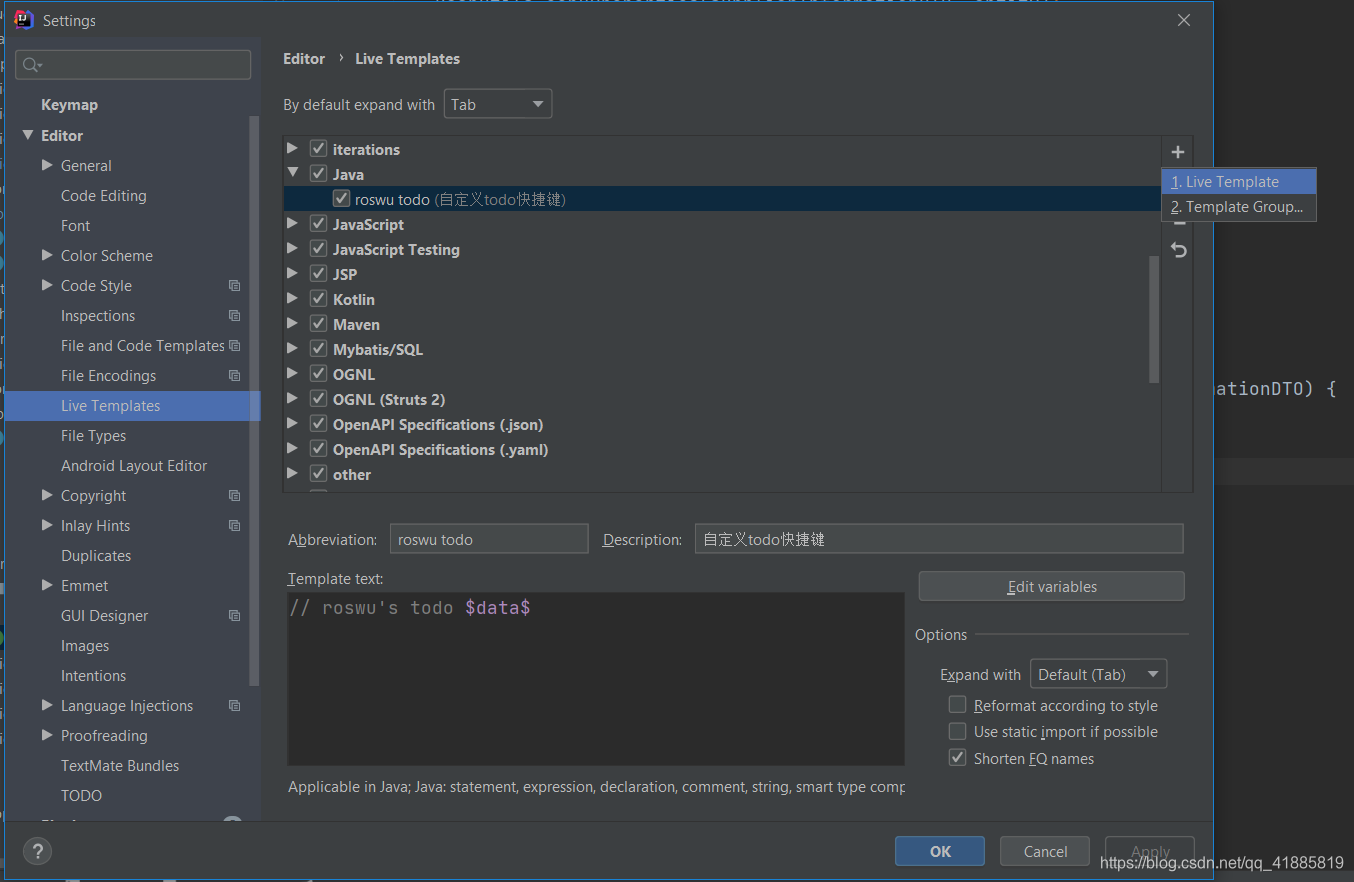Click project-level icon next to File Encodings
The height and width of the screenshot is (882, 1354).
pyautogui.click(x=234, y=376)
